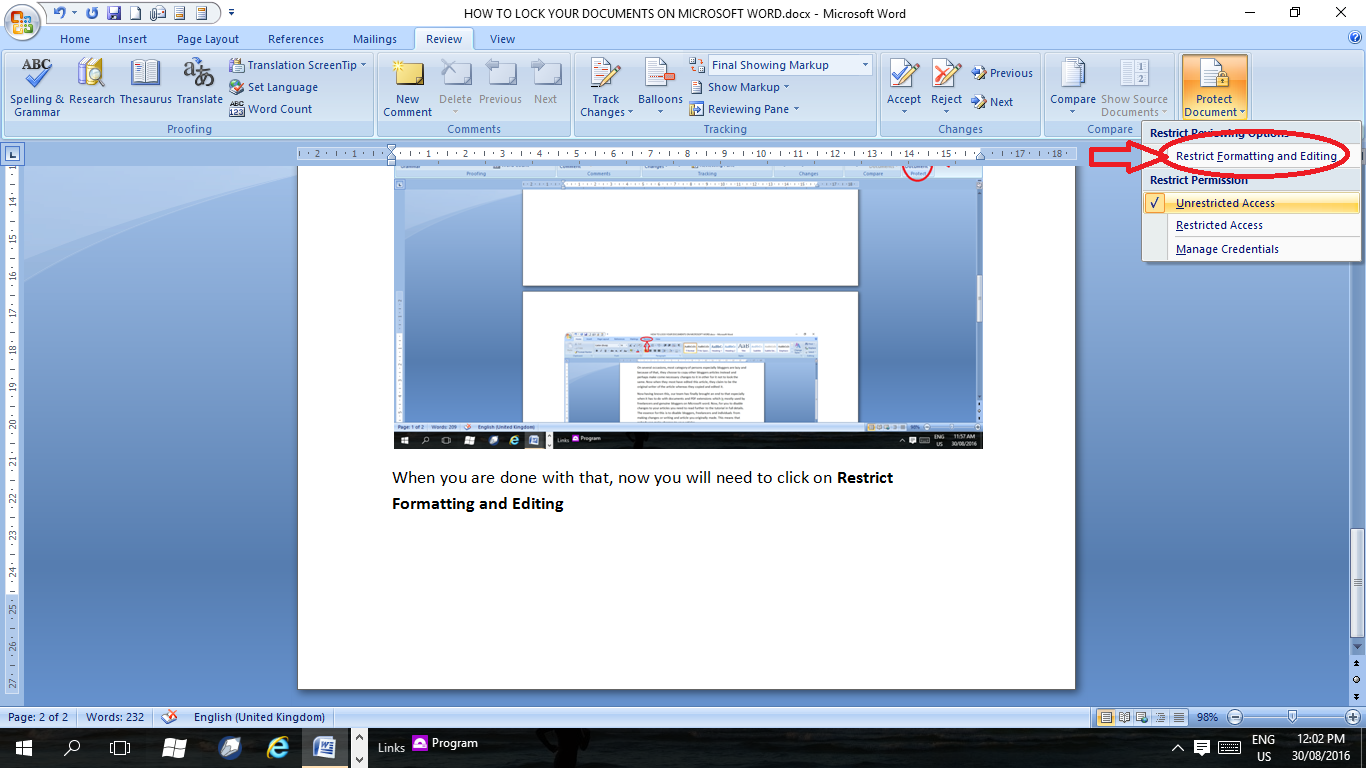Save the document with the floppy icon
Viewport: 1366px width, 768px height.
[113, 13]
